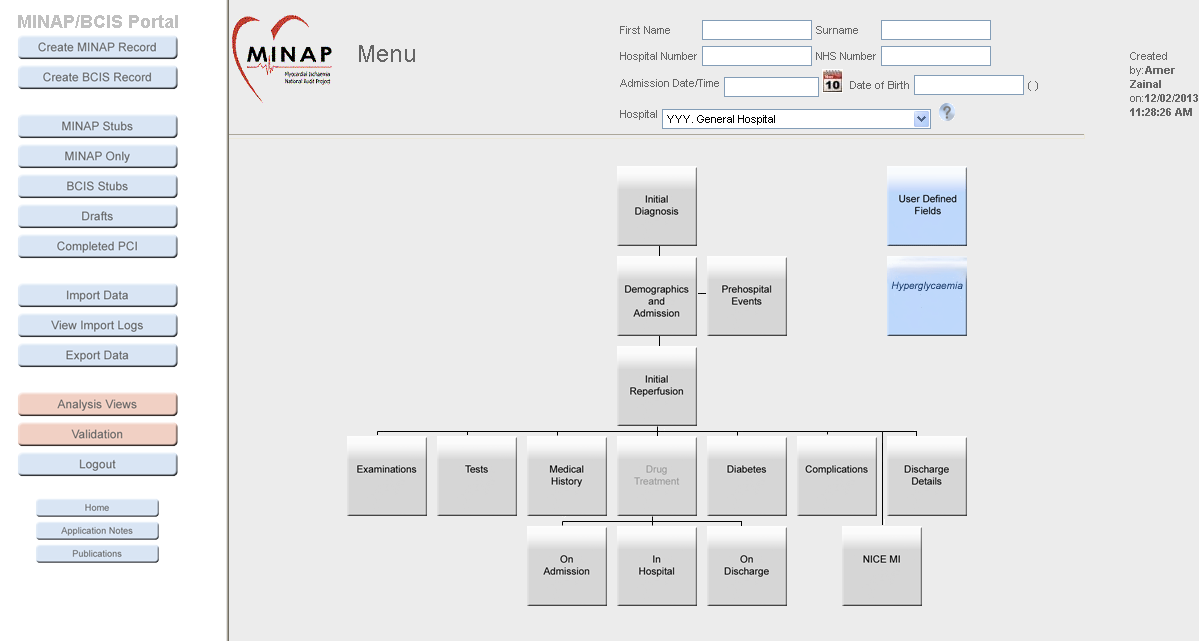The image size is (1199, 641).
Task: Open the On Discharge drug treatment tile
Action: pos(746,566)
